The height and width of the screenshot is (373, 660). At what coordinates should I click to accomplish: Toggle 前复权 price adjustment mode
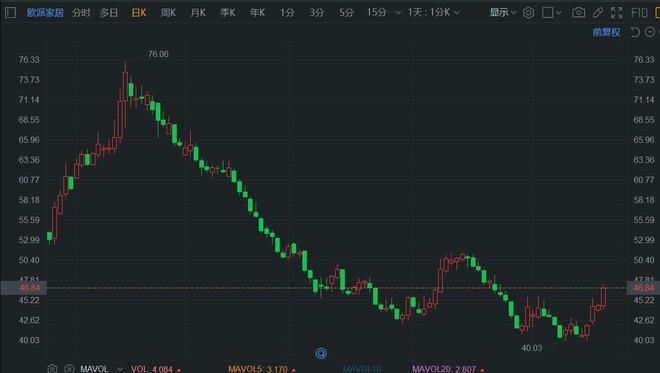pyautogui.click(x=606, y=32)
